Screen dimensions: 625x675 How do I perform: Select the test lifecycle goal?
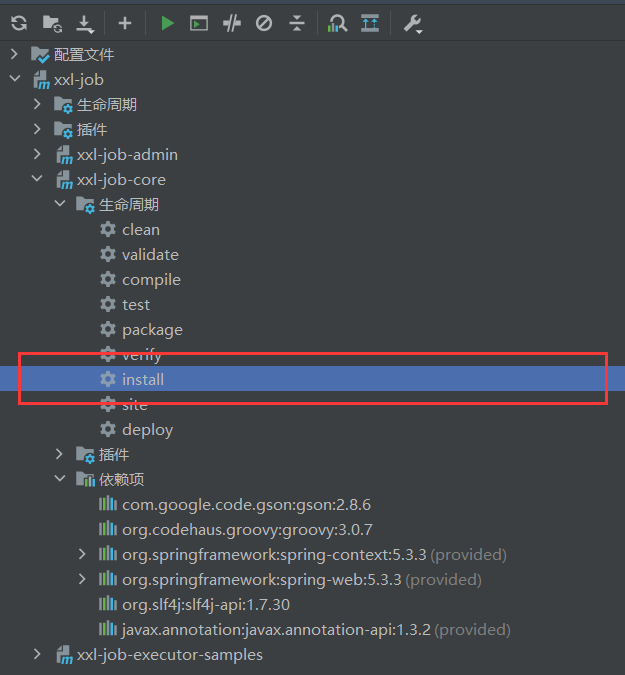click(x=136, y=305)
